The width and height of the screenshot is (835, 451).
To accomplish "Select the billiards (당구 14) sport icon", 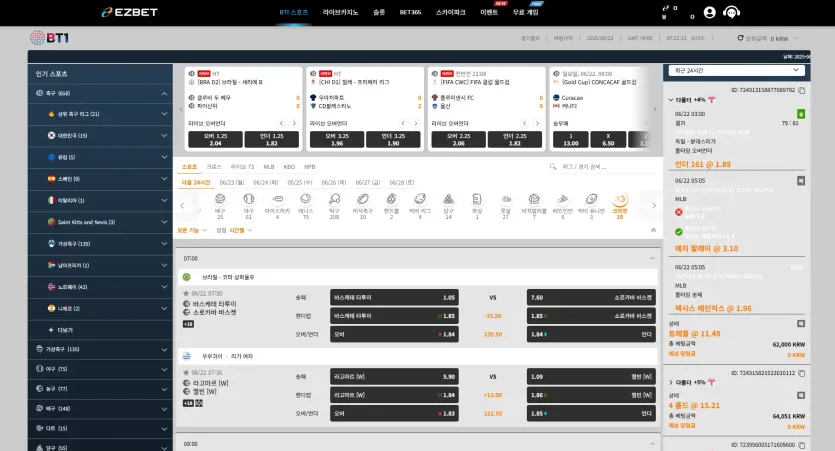I will click(x=448, y=199).
